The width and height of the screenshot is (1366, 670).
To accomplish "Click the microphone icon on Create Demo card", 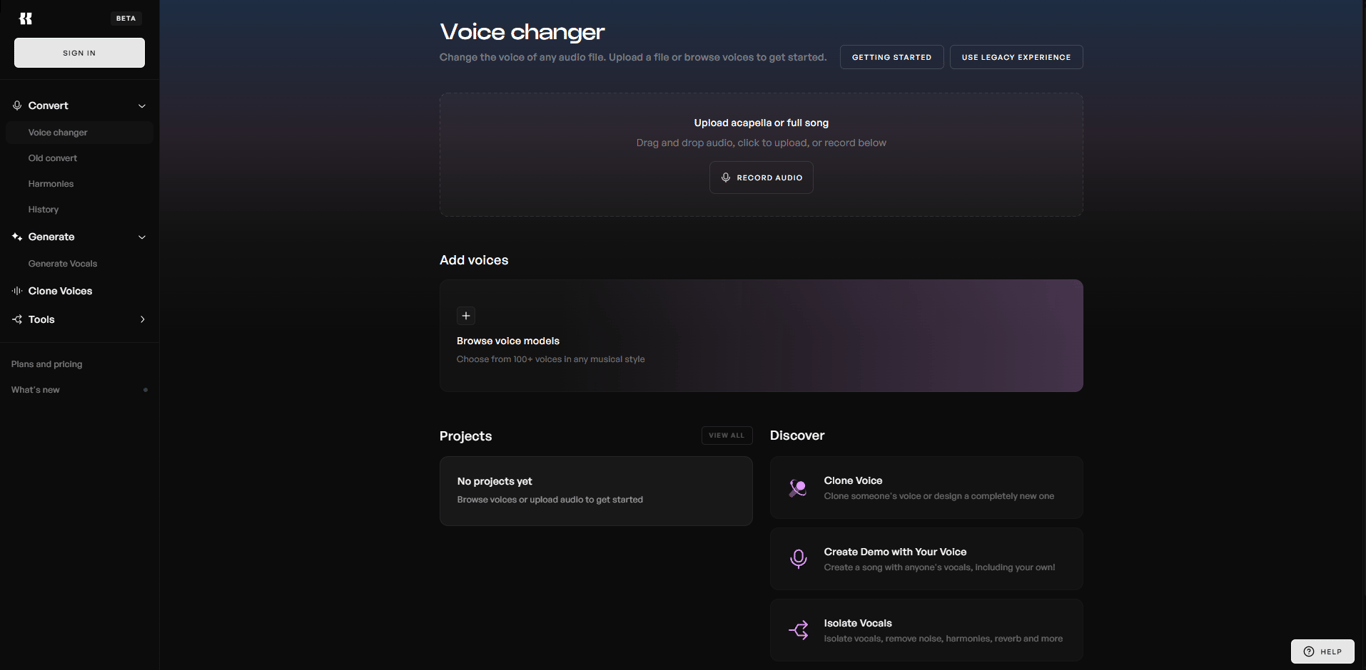I will 798,559.
